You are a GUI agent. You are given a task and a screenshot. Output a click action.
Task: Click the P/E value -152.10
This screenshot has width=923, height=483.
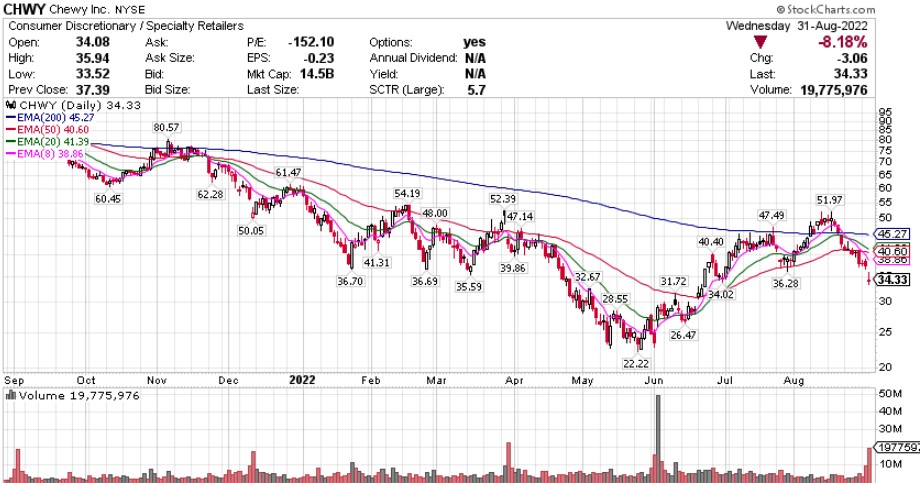[x=311, y=42]
